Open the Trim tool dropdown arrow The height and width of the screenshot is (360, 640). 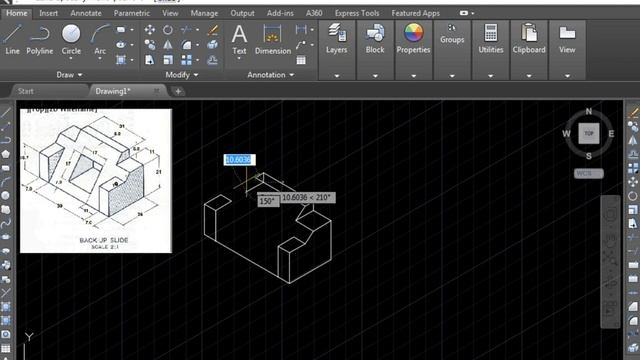198,30
